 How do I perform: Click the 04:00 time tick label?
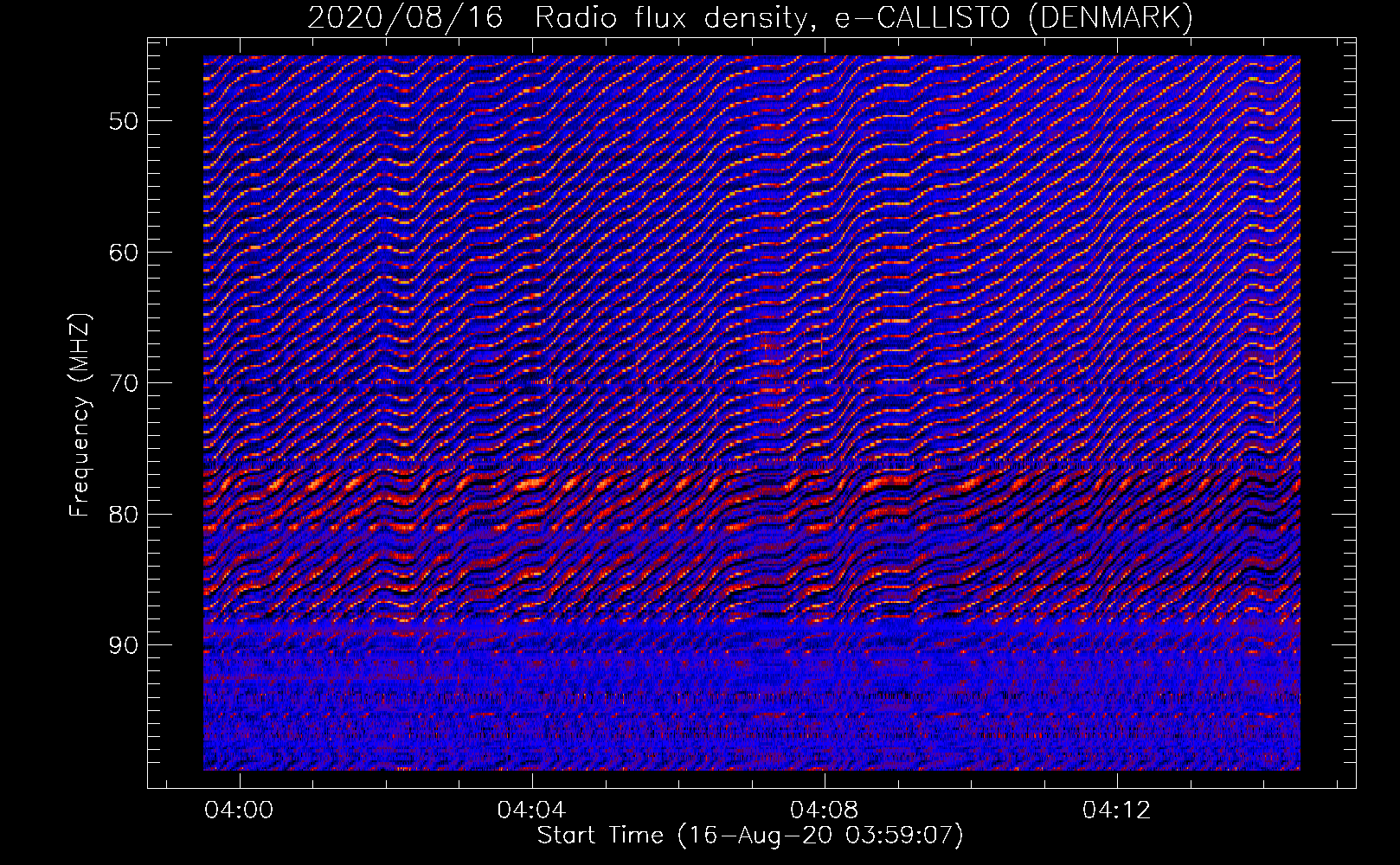coord(239,810)
